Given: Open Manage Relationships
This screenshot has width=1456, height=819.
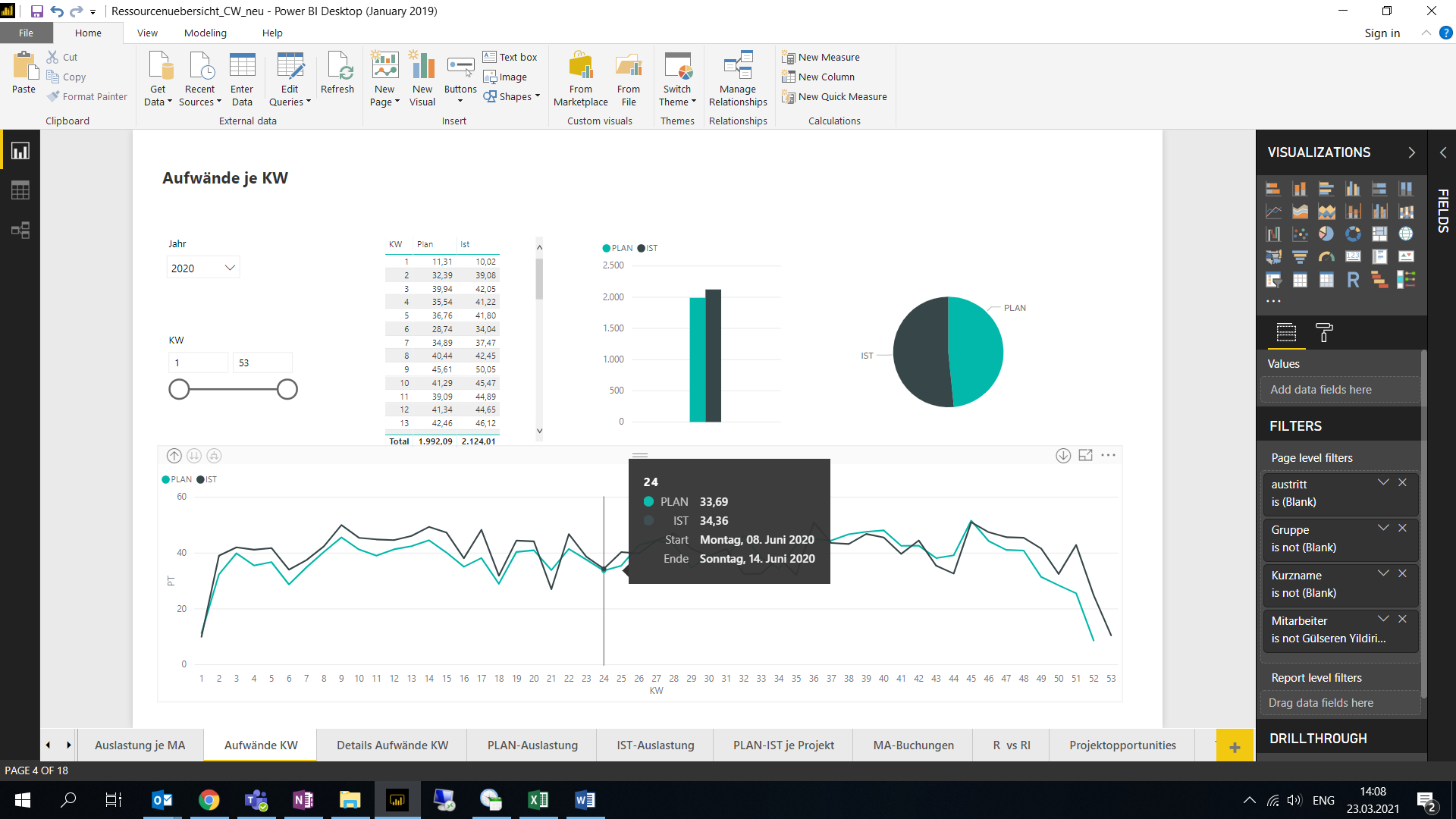Looking at the screenshot, I should click(738, 79).
